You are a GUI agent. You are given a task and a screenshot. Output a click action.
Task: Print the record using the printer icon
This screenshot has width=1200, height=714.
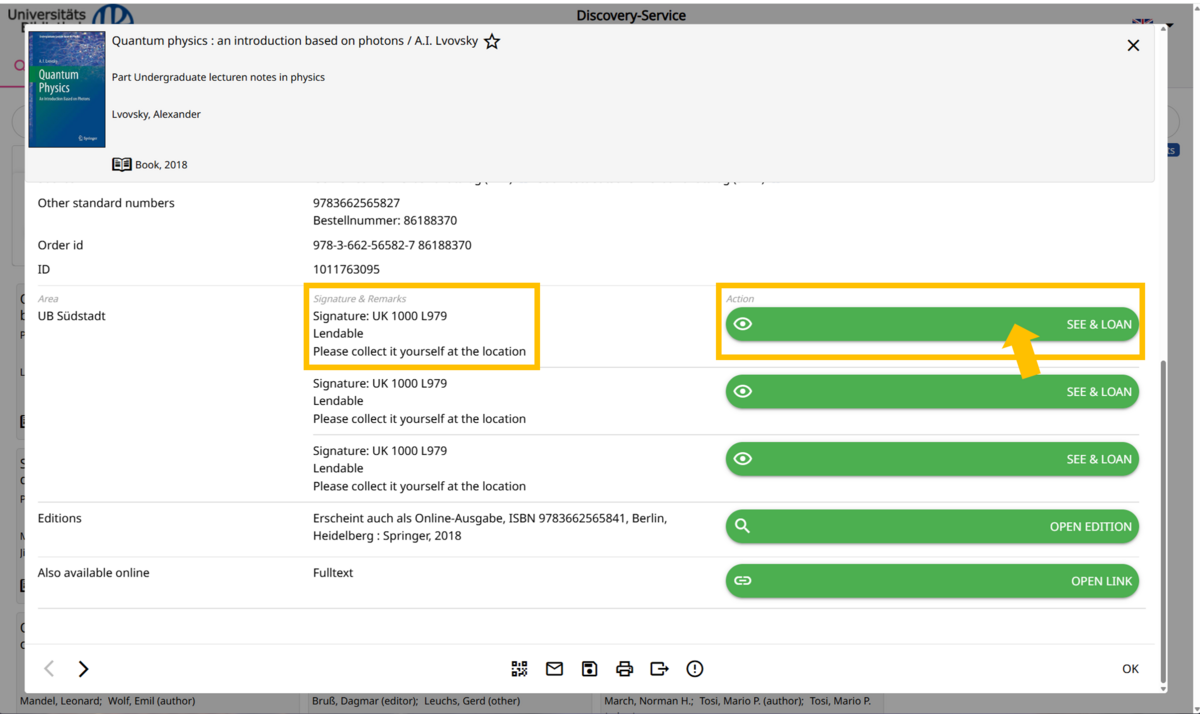624,669
